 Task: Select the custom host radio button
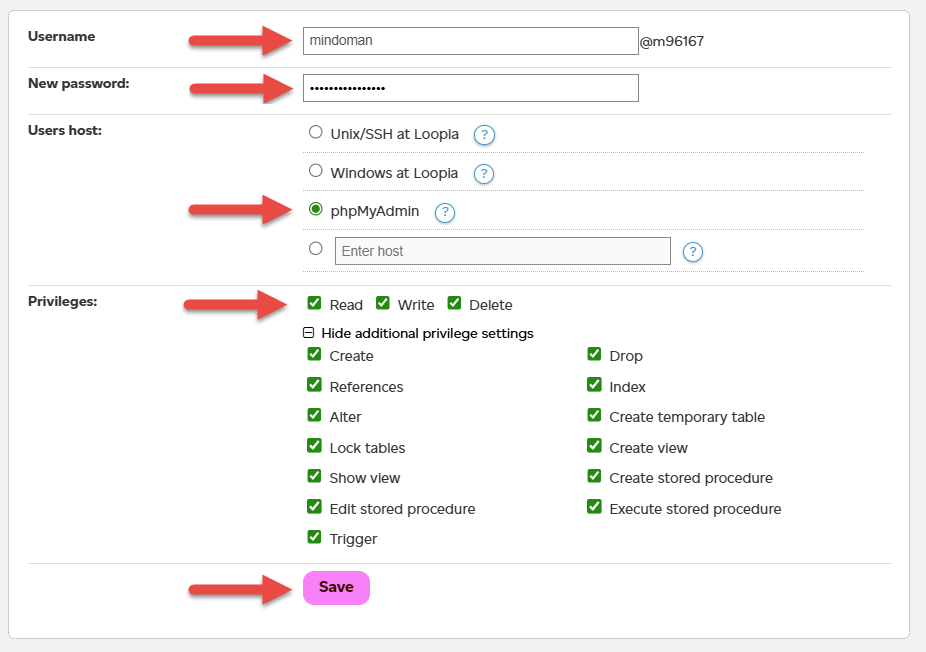(x=316, y=249)
